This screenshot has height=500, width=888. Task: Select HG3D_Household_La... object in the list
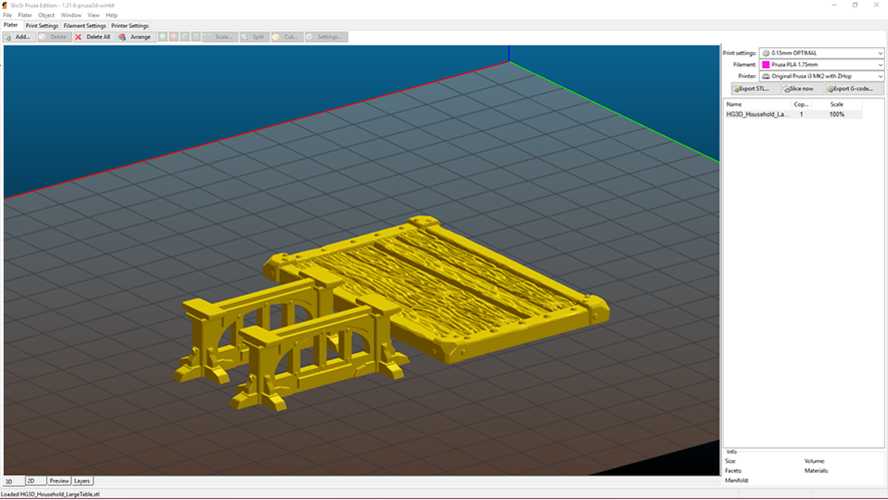757,114
